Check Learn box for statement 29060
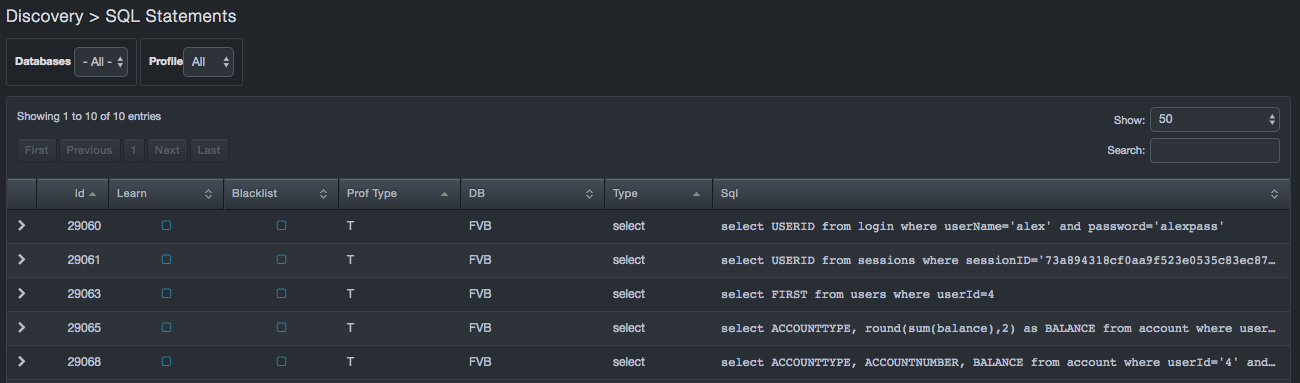 click(x=166, y=226)
